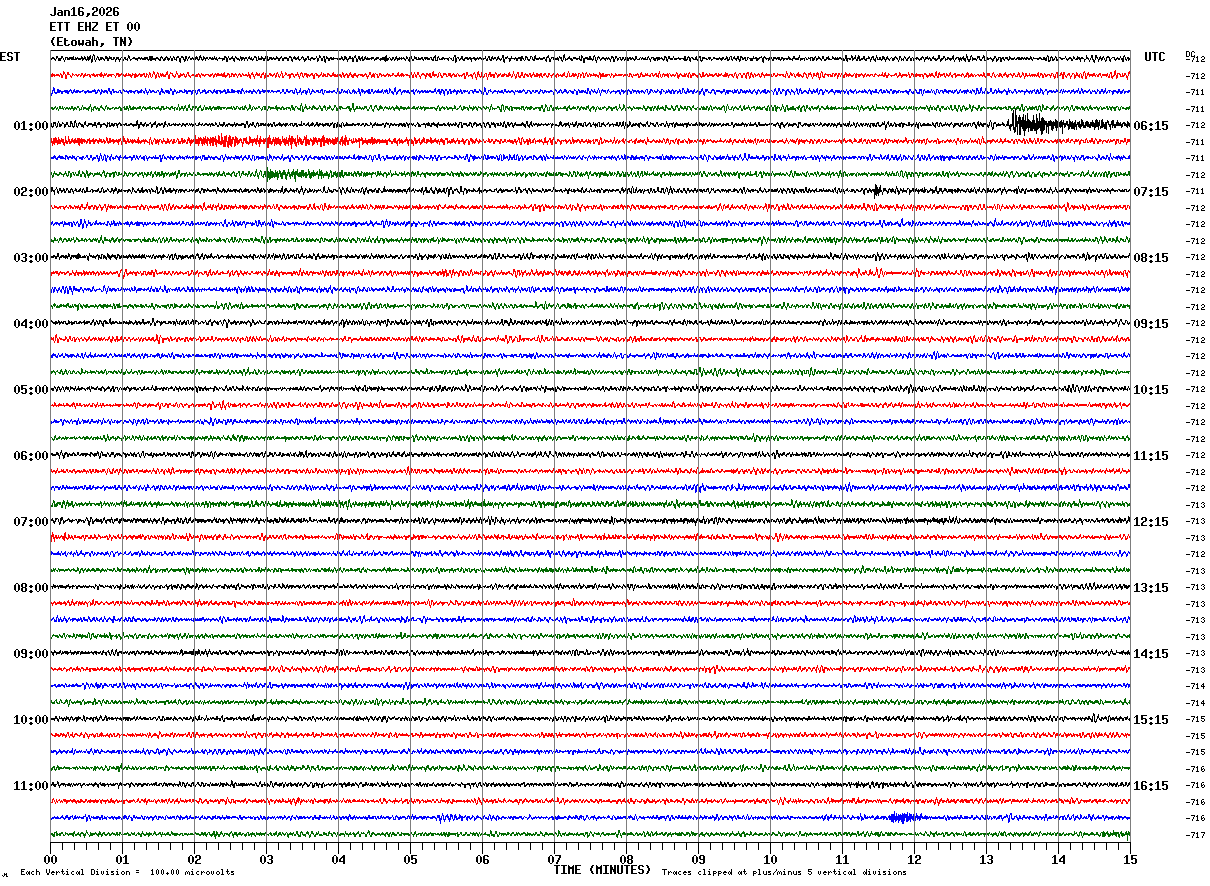The image size is (1210, 886).
Task: Select the 06:00 EST time label
Action: click(31, 456)
